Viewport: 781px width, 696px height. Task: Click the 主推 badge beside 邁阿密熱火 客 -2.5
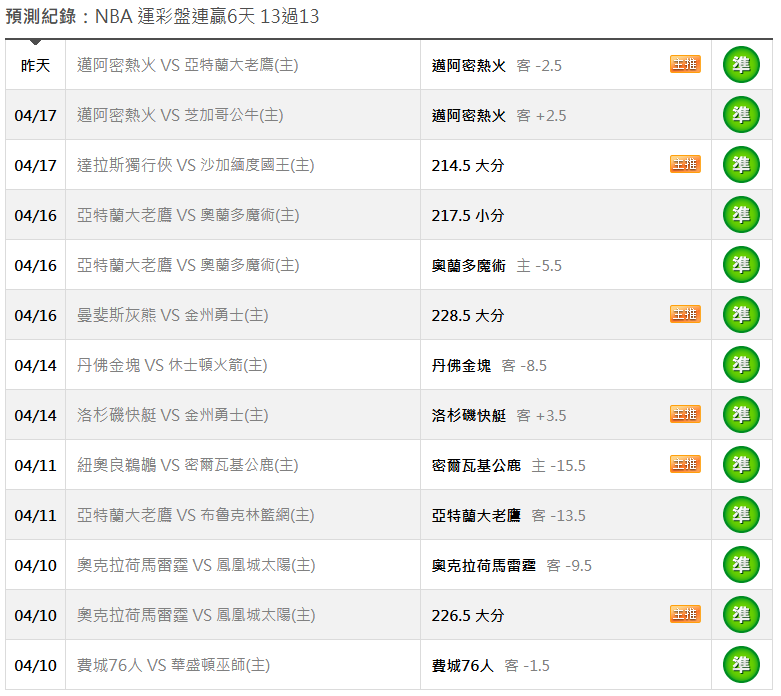pos(685,64)
